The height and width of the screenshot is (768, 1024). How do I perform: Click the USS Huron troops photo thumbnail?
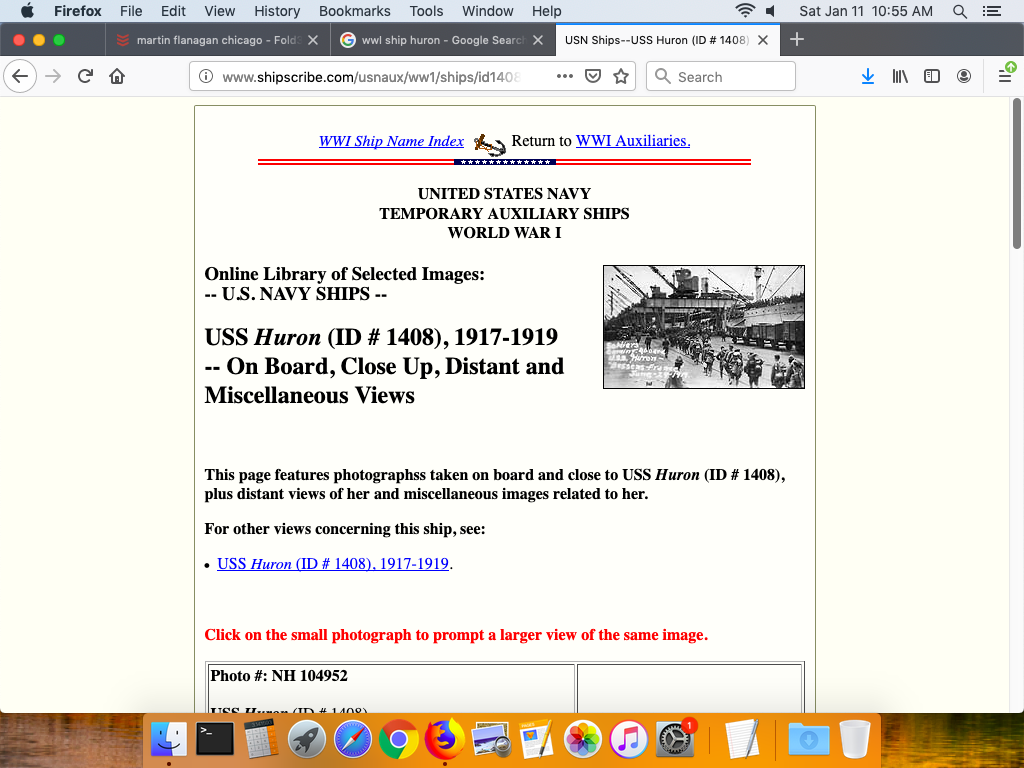[703, 326]
